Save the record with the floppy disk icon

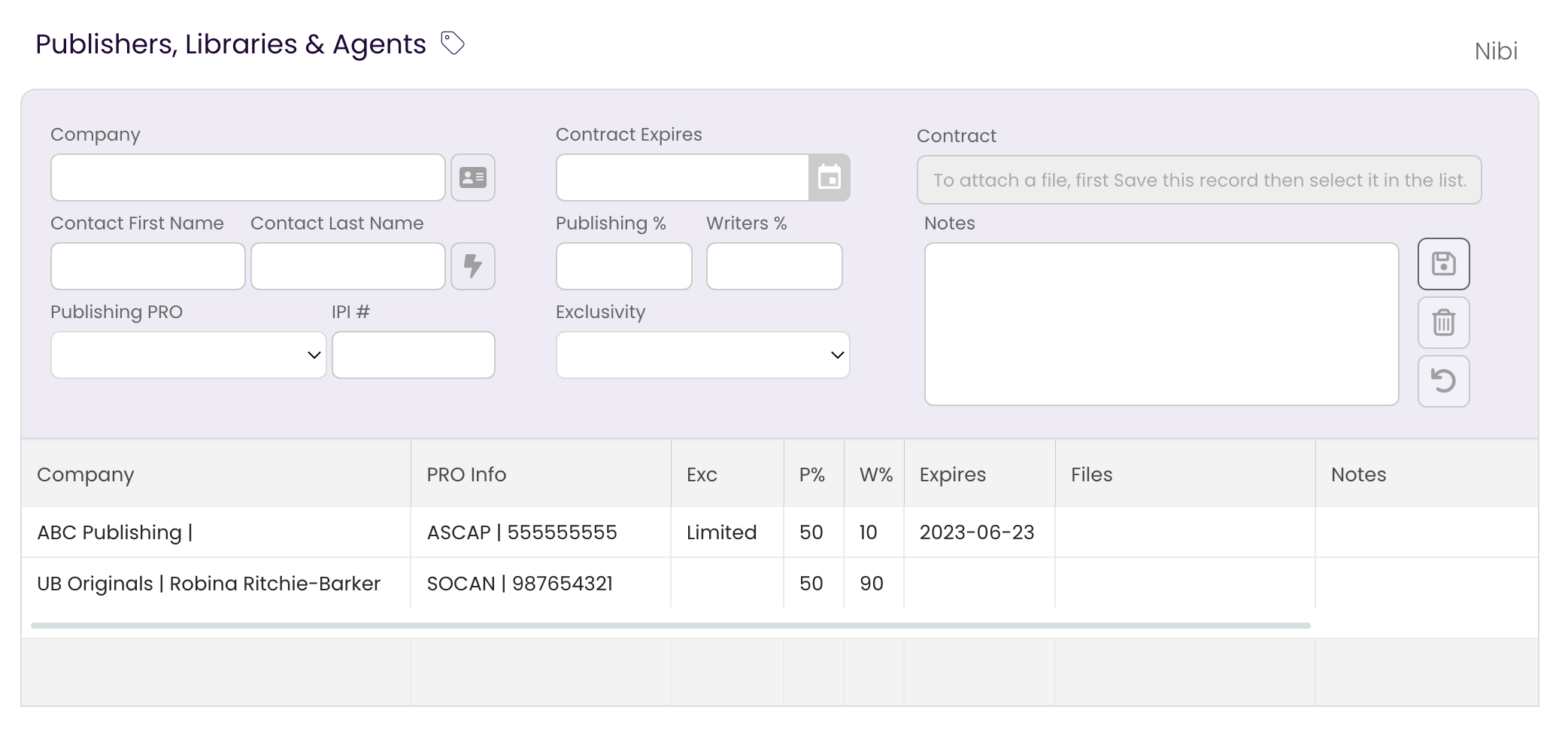click(x=1443, y=264)
